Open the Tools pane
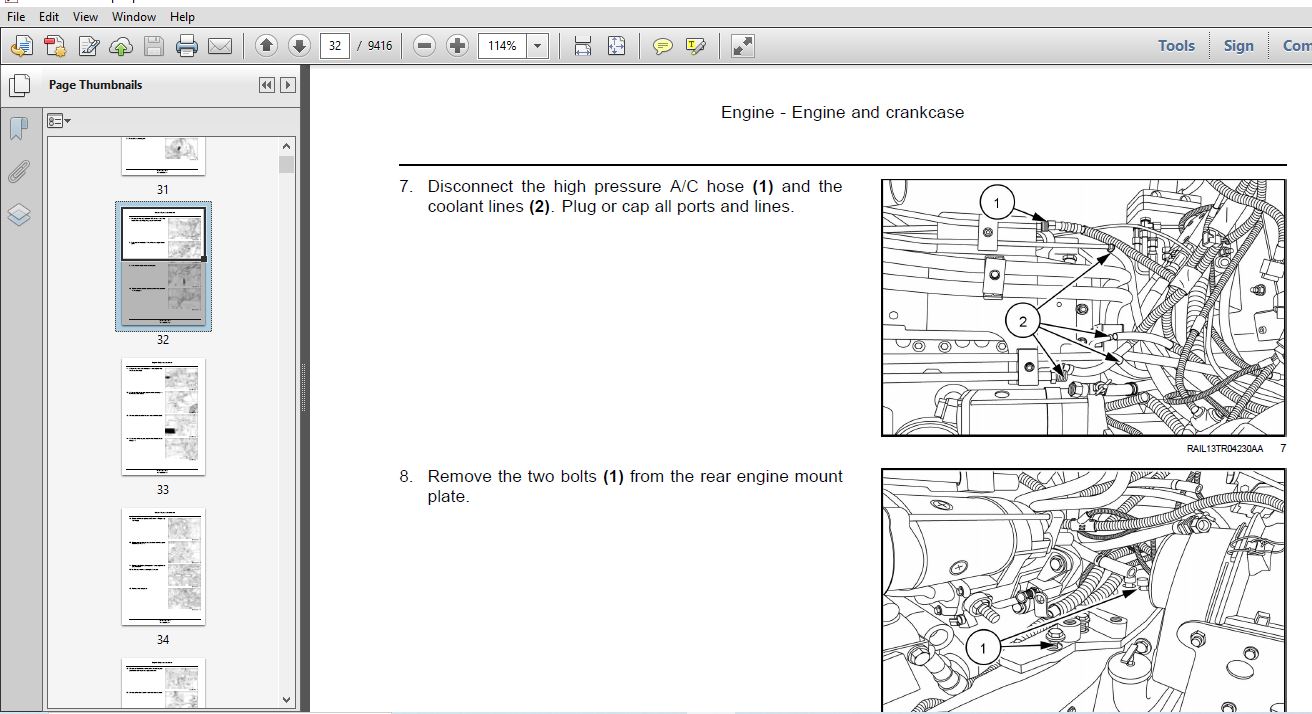Viewport: 1312px width, 714px height. [x=1176, y=45]
